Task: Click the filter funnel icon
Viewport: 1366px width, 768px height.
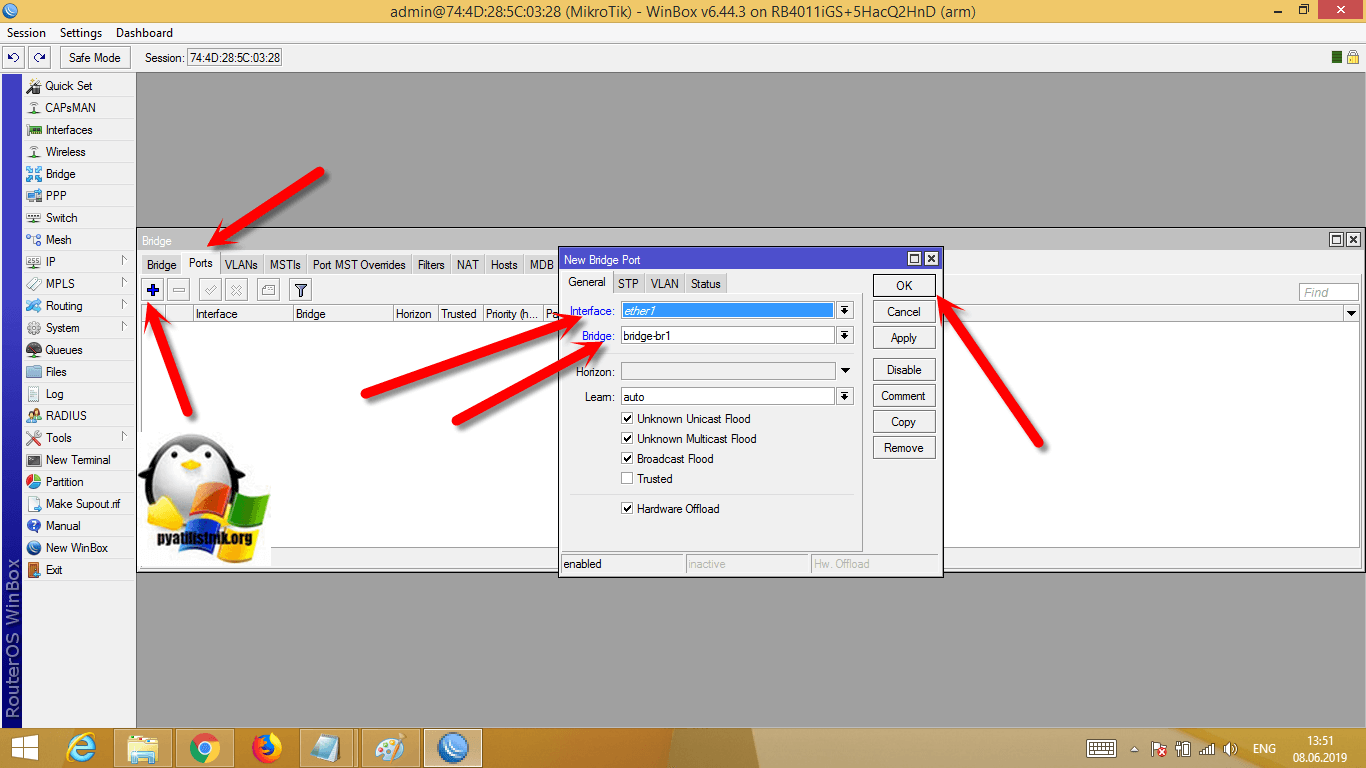Action: click(300, 290)
